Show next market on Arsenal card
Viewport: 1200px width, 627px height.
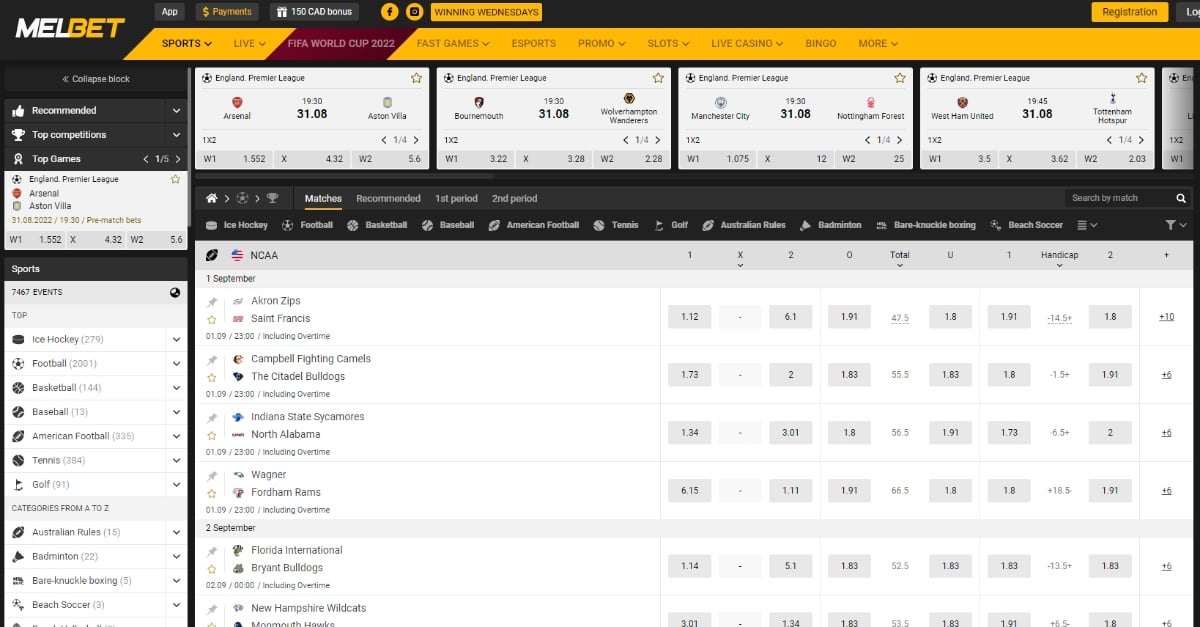pyautogui.click(x=416, y=140)
